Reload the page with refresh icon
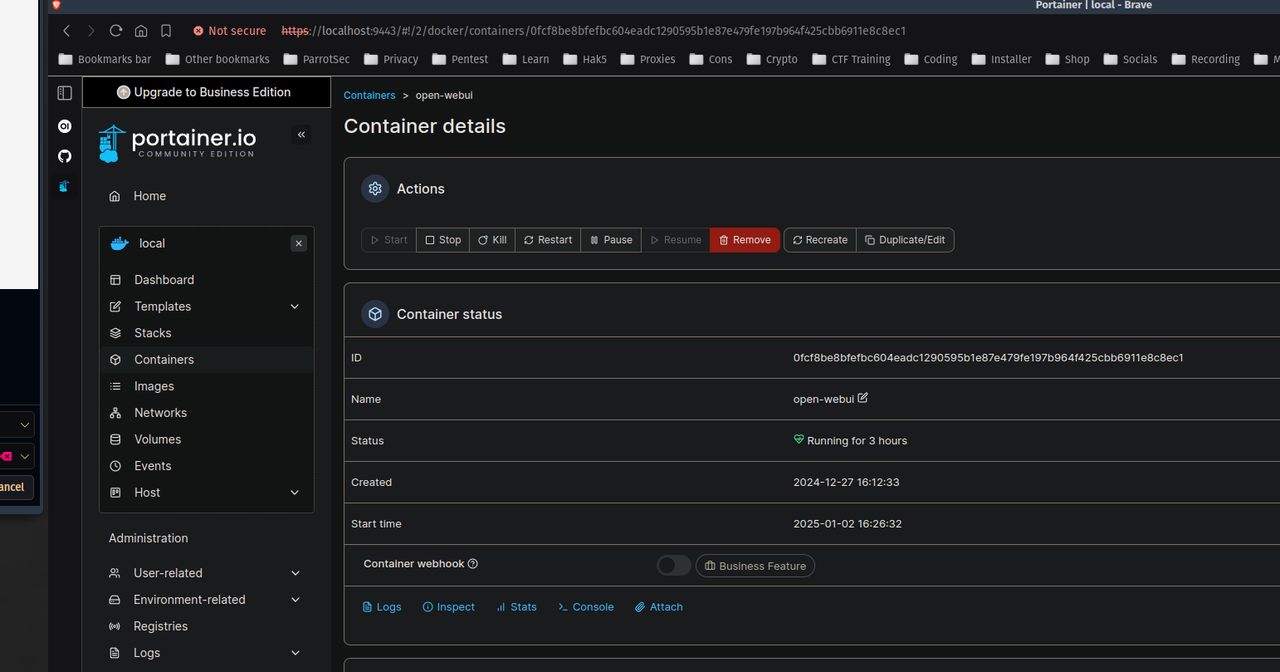 (x=116, y=31)
